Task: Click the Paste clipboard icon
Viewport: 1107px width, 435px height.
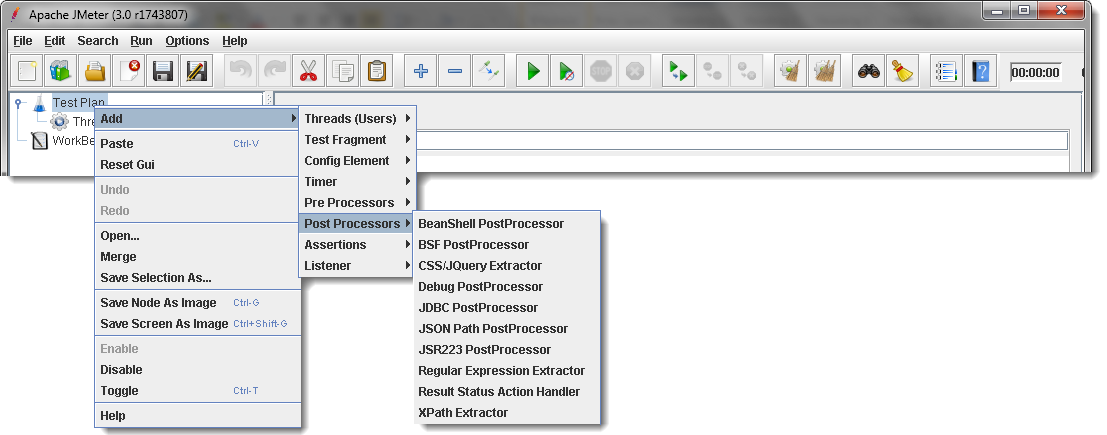Action: (376, 71)
